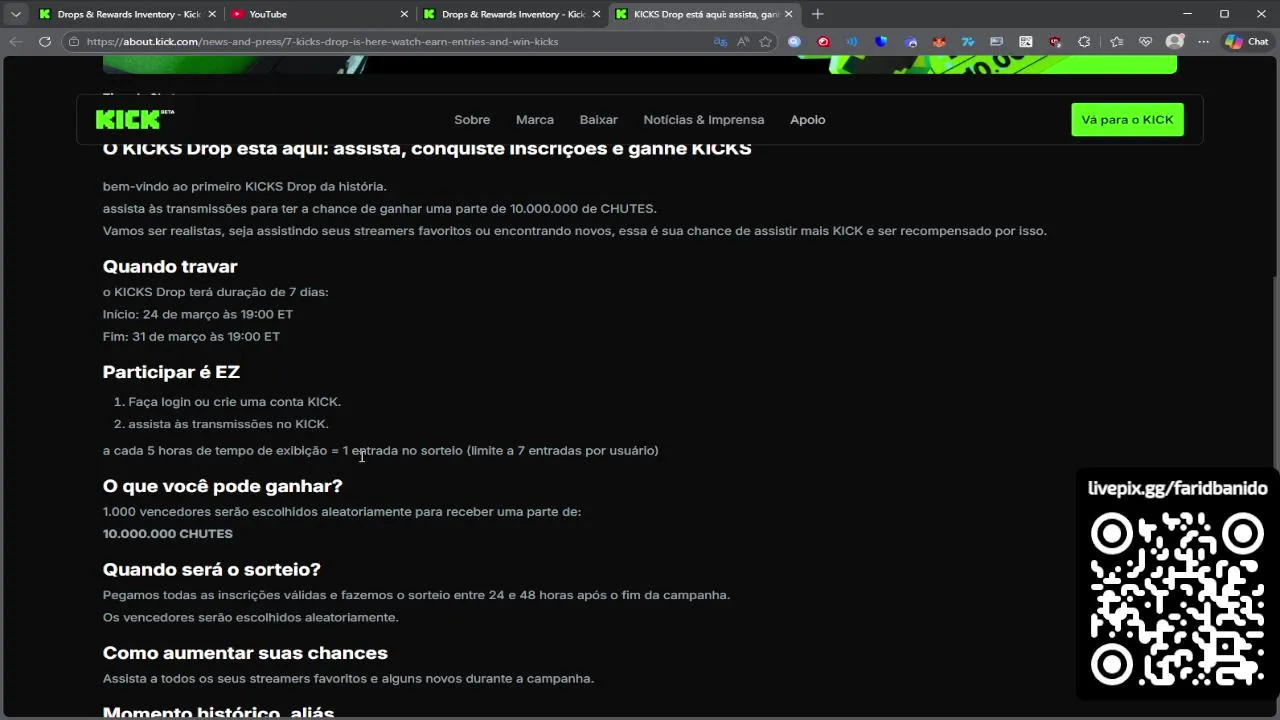Viewport: 1280px width, 720px height.
Task: View site information lock icon
Action: pyautogui.click(x=74, y=42)
